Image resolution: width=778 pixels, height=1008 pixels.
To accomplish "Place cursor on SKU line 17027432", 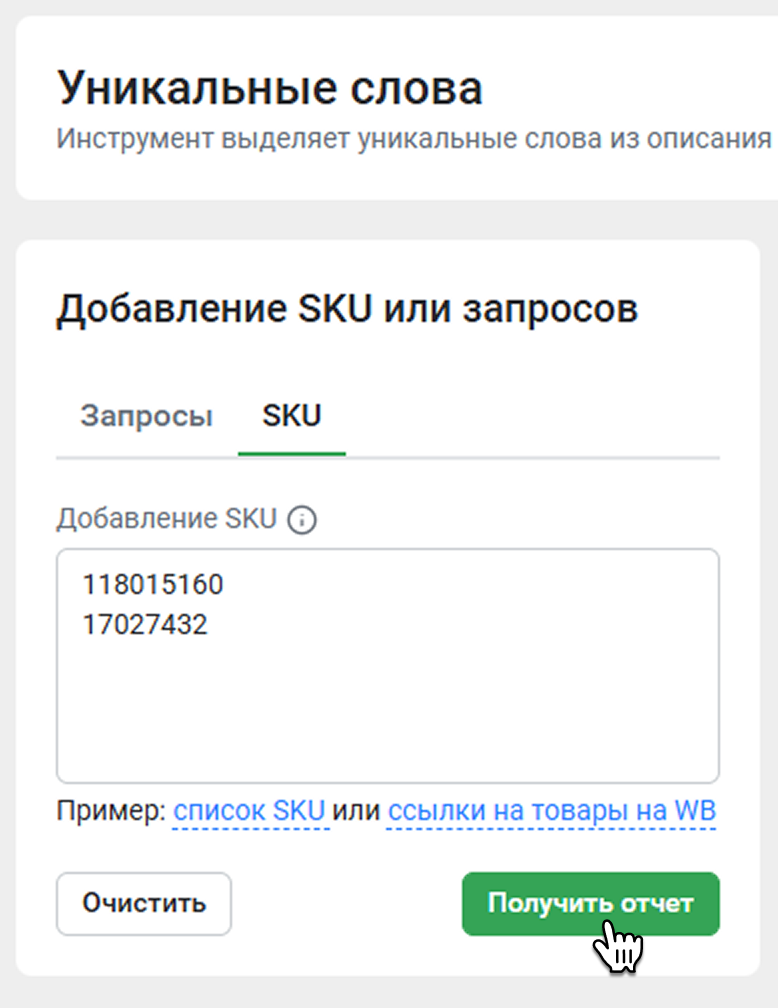I will (146, 626).
